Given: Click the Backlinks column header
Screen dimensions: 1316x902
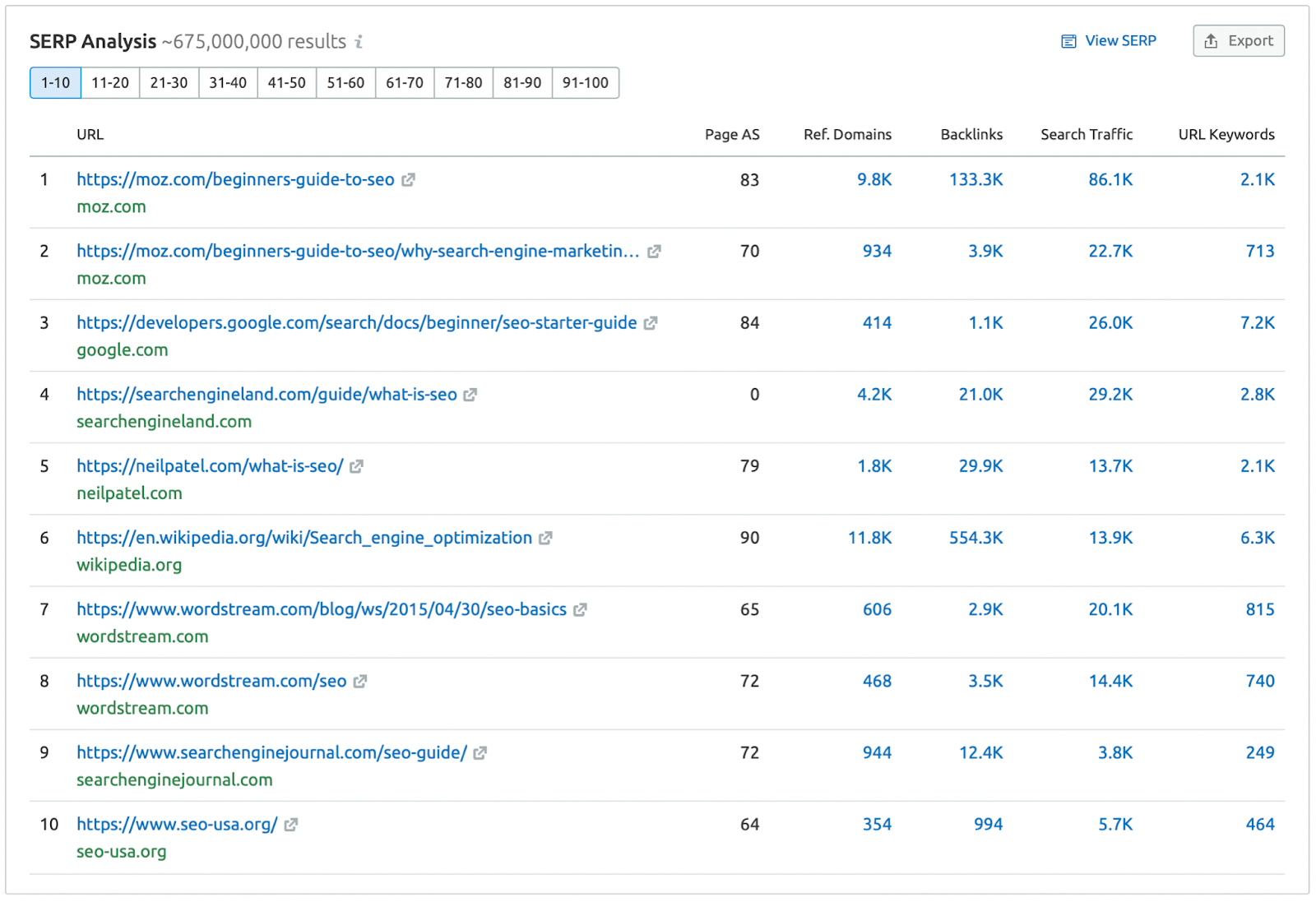Looking at the screenshot, I should point(971,134).
